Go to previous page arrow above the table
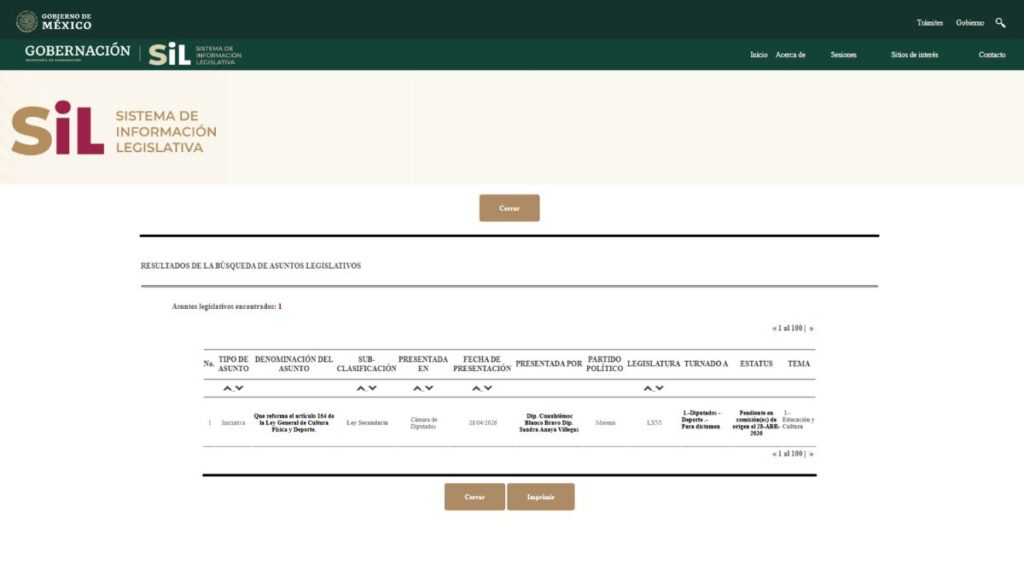1024x576 pixels. (x=775, y=328)
